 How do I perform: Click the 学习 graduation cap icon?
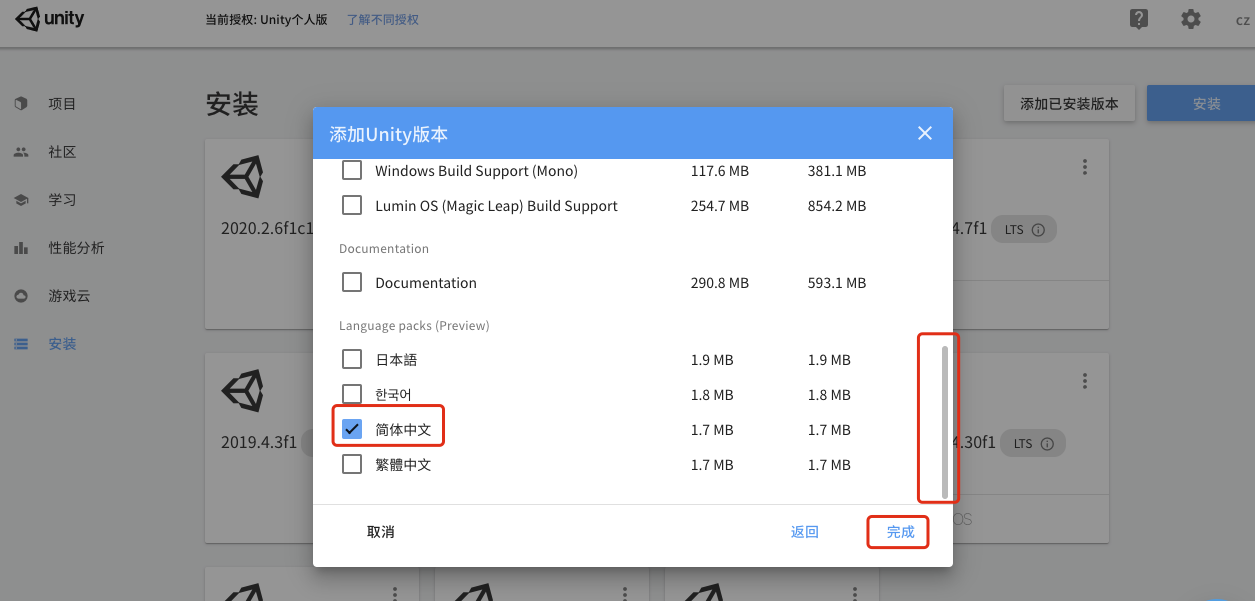(x=21, y=200)
